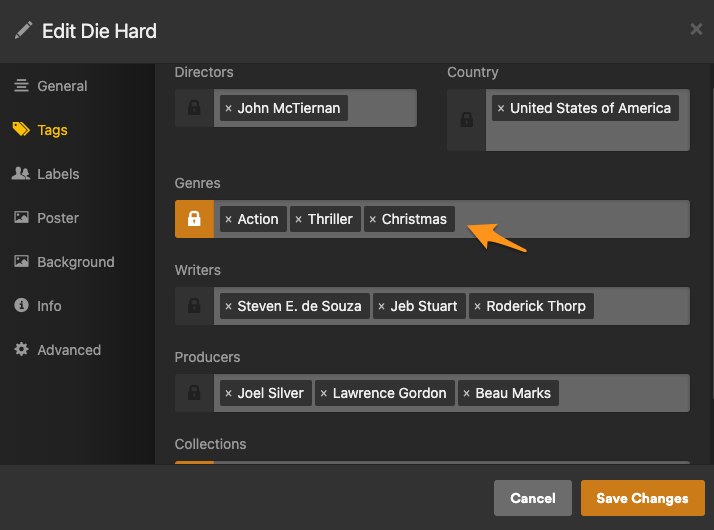714x530 pixels.
Task: Remove the Christmas genre tag
Action: pyautogui.click(x=373, y=219)
